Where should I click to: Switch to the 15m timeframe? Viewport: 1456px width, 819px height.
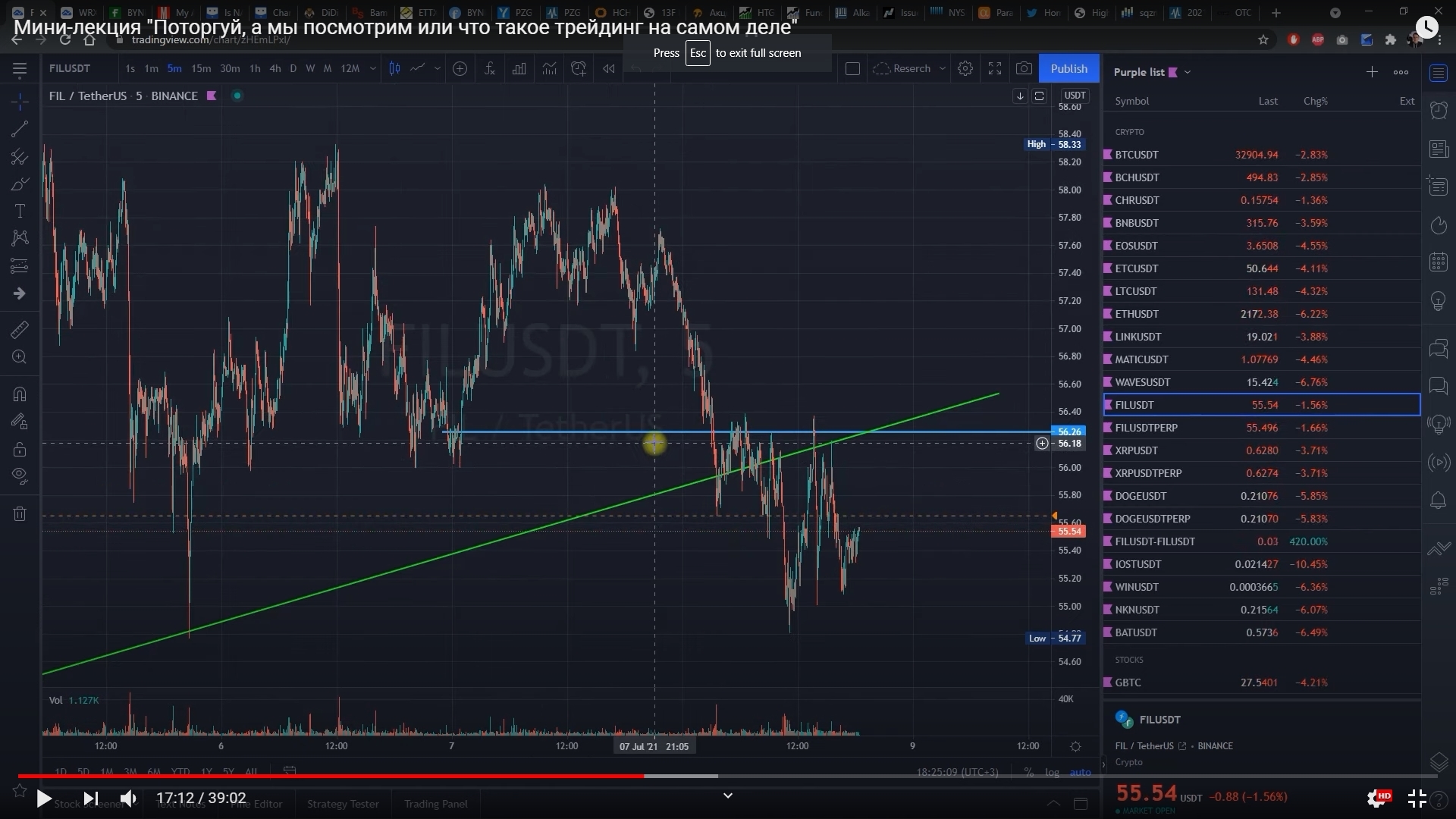pyautogui.click(x=201, y=69)
